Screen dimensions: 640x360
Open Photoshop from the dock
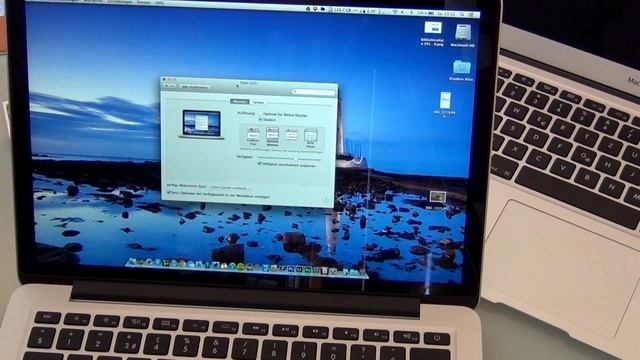pyautogui.click(x=291, y=269)
